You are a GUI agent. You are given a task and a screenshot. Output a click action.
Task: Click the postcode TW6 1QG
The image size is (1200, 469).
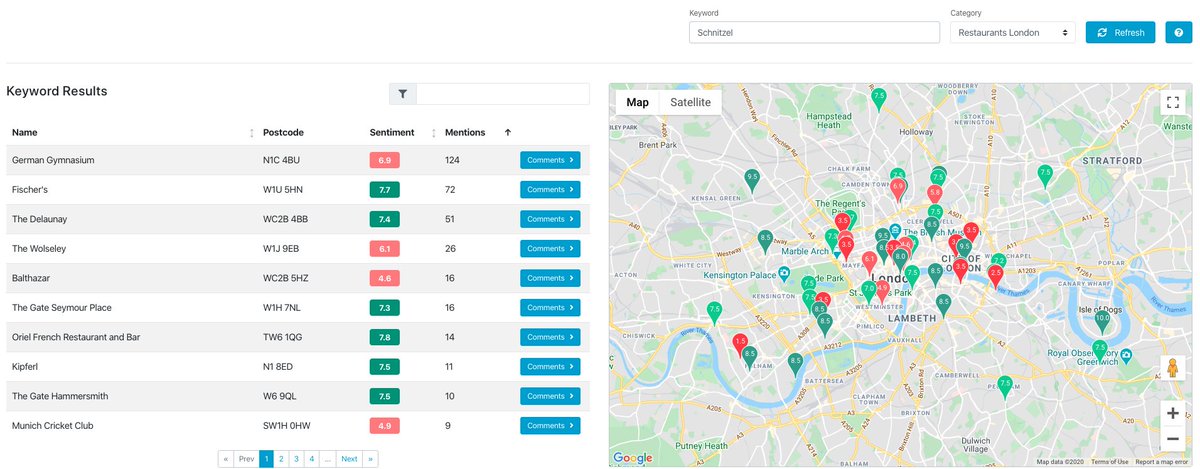pyautogui.click(x=285, y=337)
